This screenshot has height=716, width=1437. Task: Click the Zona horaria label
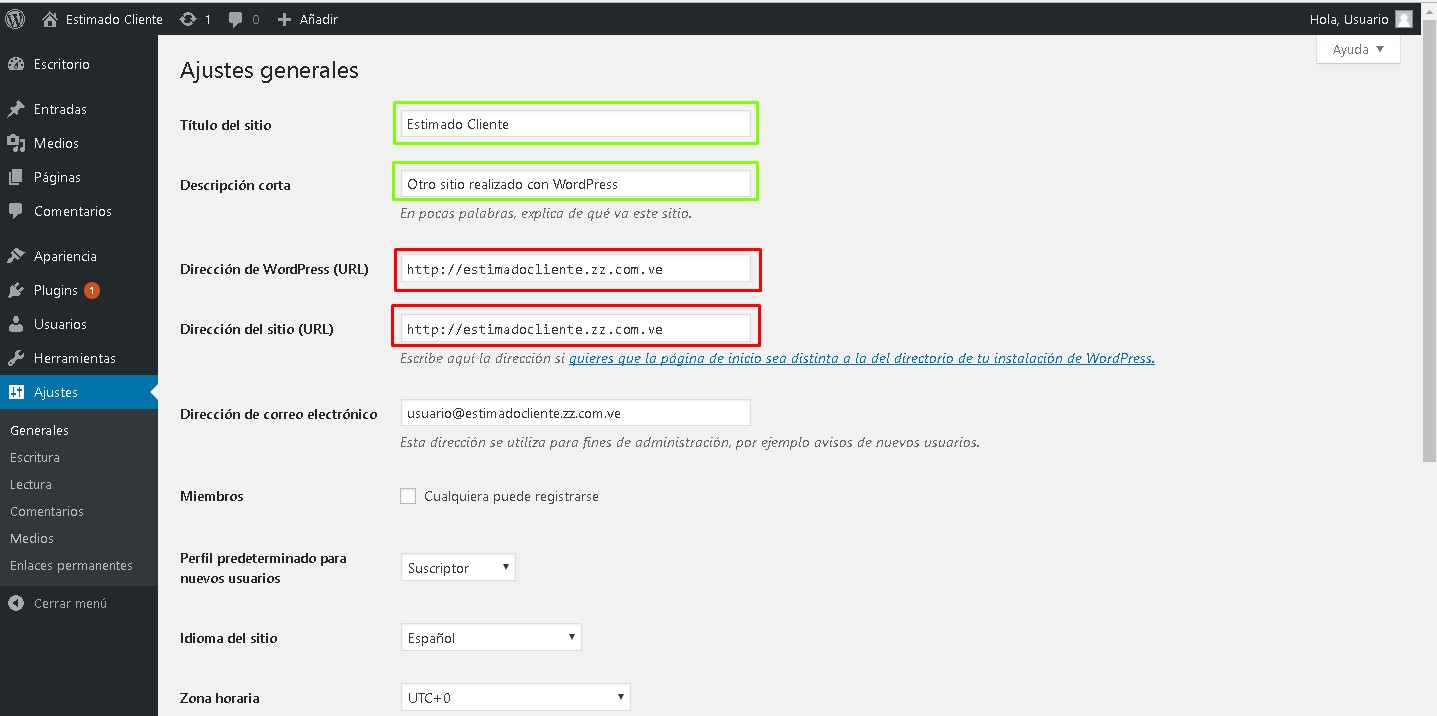pyautogui.click(x=219, y=698)
